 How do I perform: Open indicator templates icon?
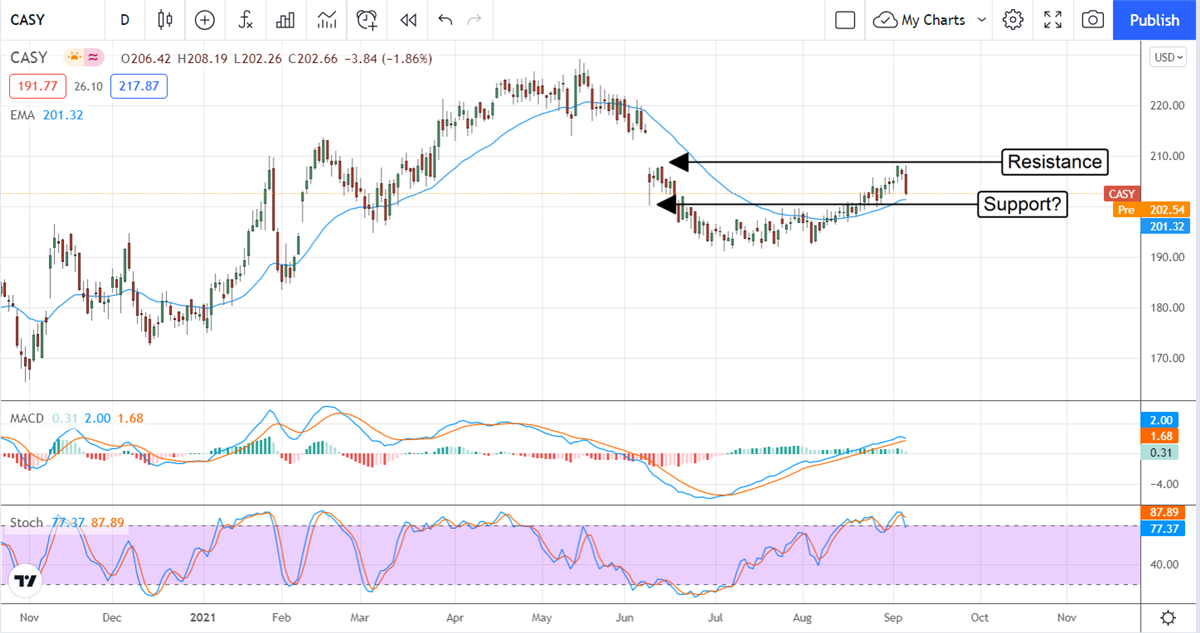pyautogui.click(x=326, y=20)
